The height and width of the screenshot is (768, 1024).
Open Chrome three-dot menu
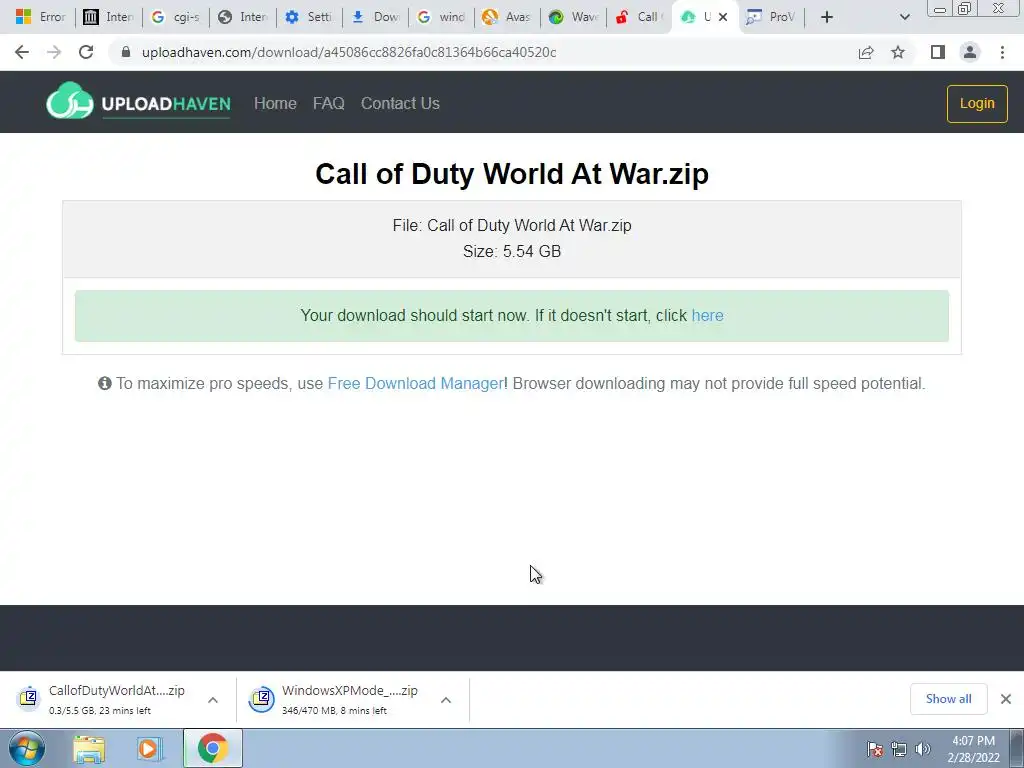[x=1002, y=52]
